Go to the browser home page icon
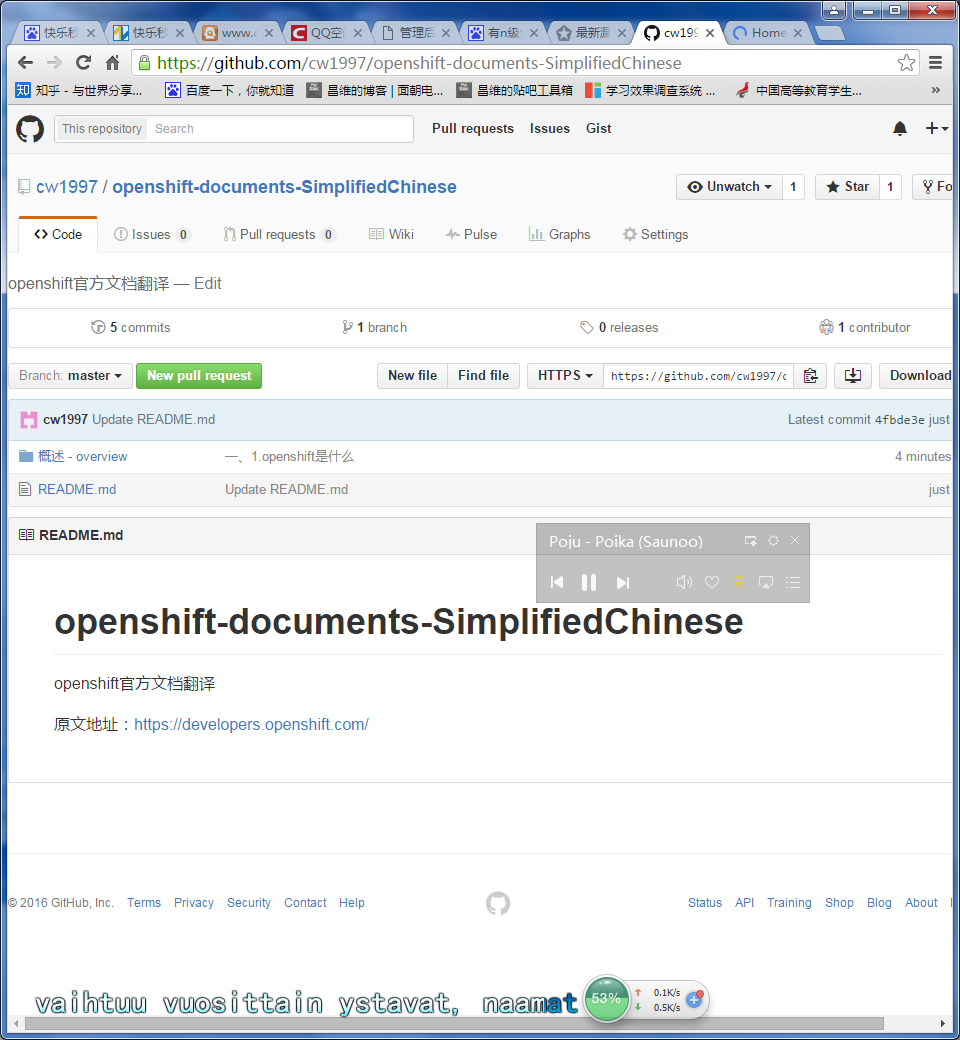Screen dimensions: 960x1040 tap(113, 63)
